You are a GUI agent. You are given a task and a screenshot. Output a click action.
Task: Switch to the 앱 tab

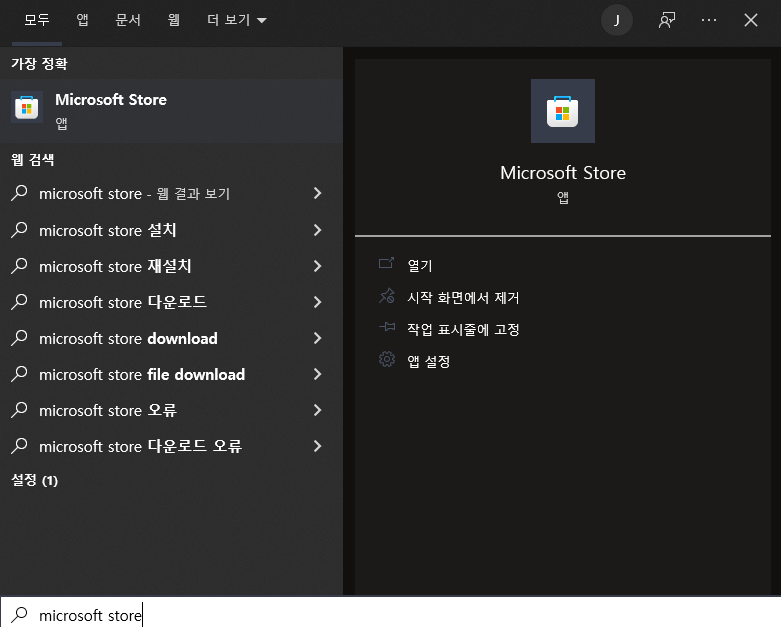tap(82, 20)
